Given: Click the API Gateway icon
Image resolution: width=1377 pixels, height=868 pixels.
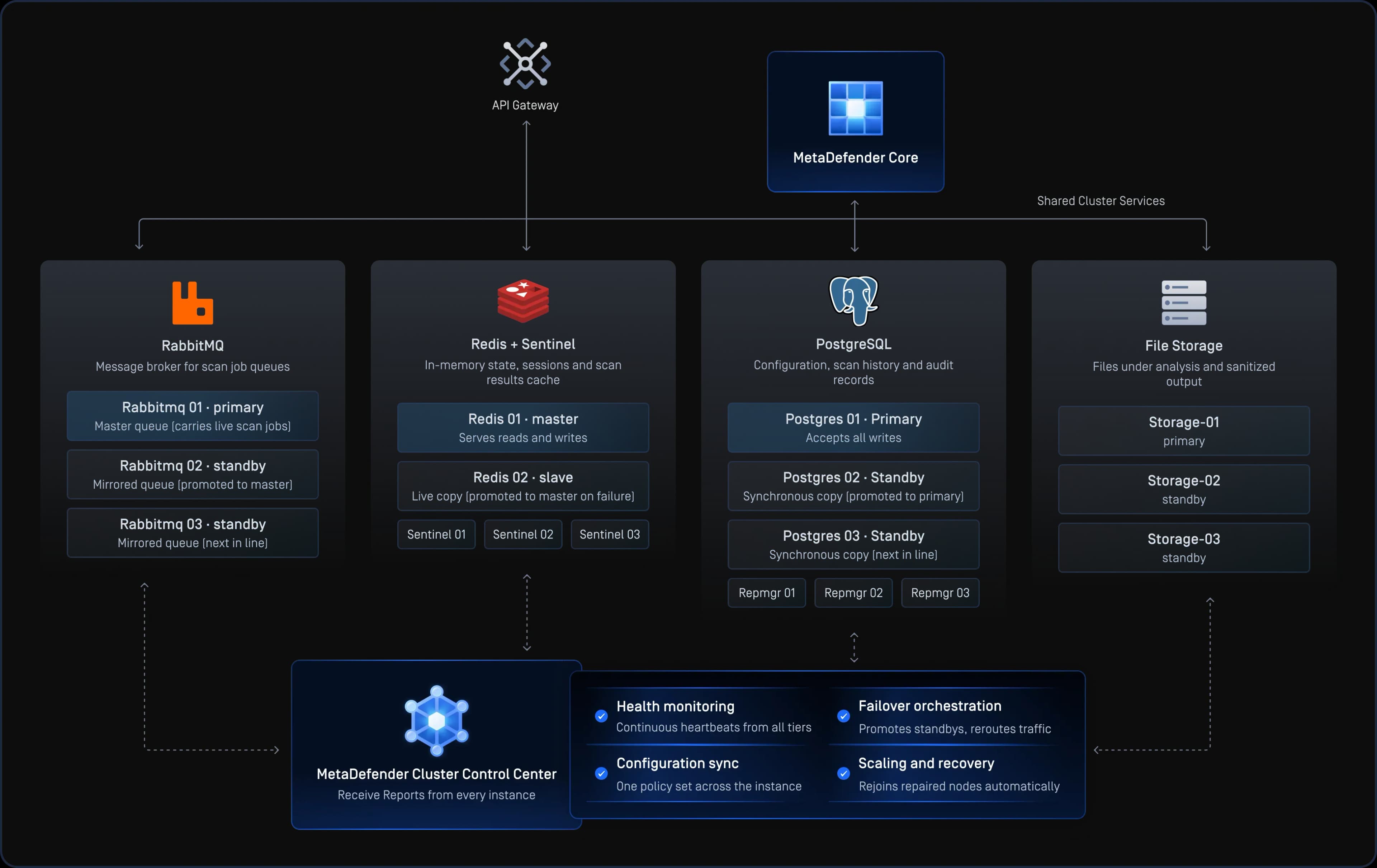Looking at the screenshot, I should (x=525, y=63).
